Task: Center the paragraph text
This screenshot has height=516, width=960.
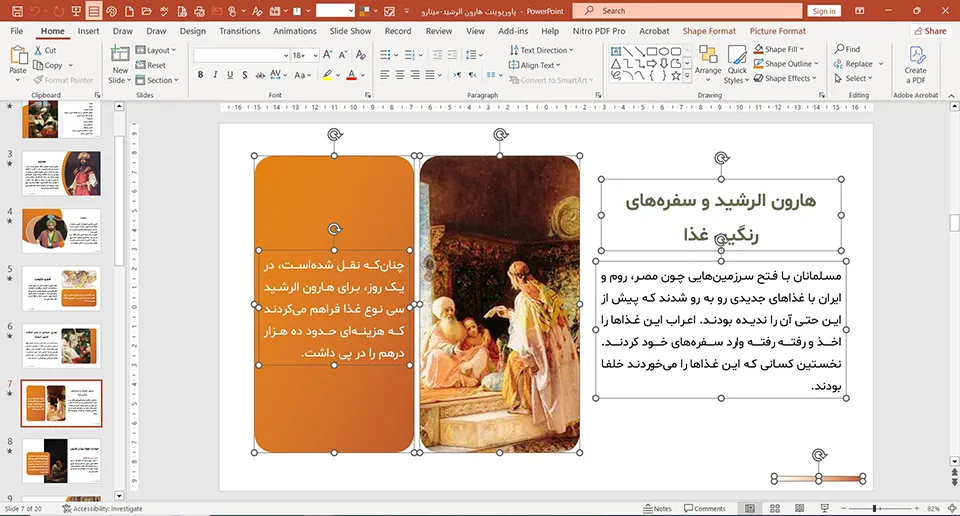Action: 400,75
